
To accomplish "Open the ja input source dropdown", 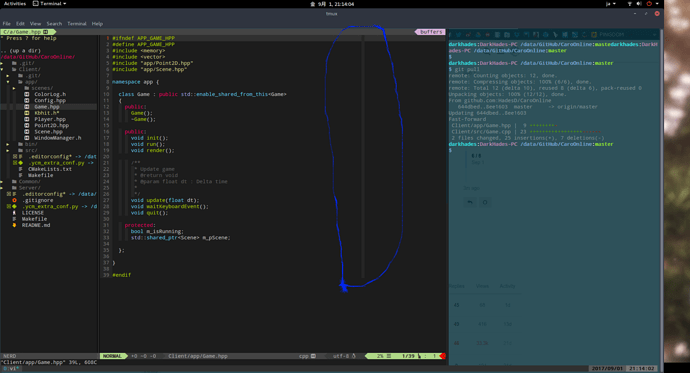I will (611, 4).
